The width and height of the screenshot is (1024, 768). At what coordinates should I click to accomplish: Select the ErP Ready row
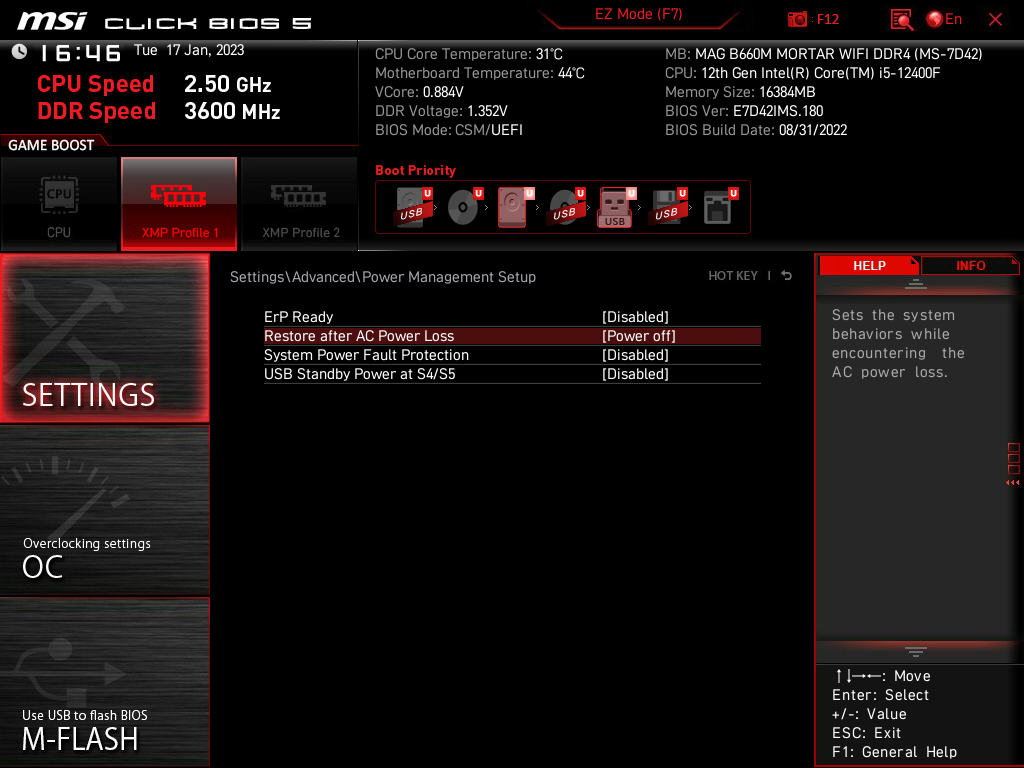pos(512,317)
